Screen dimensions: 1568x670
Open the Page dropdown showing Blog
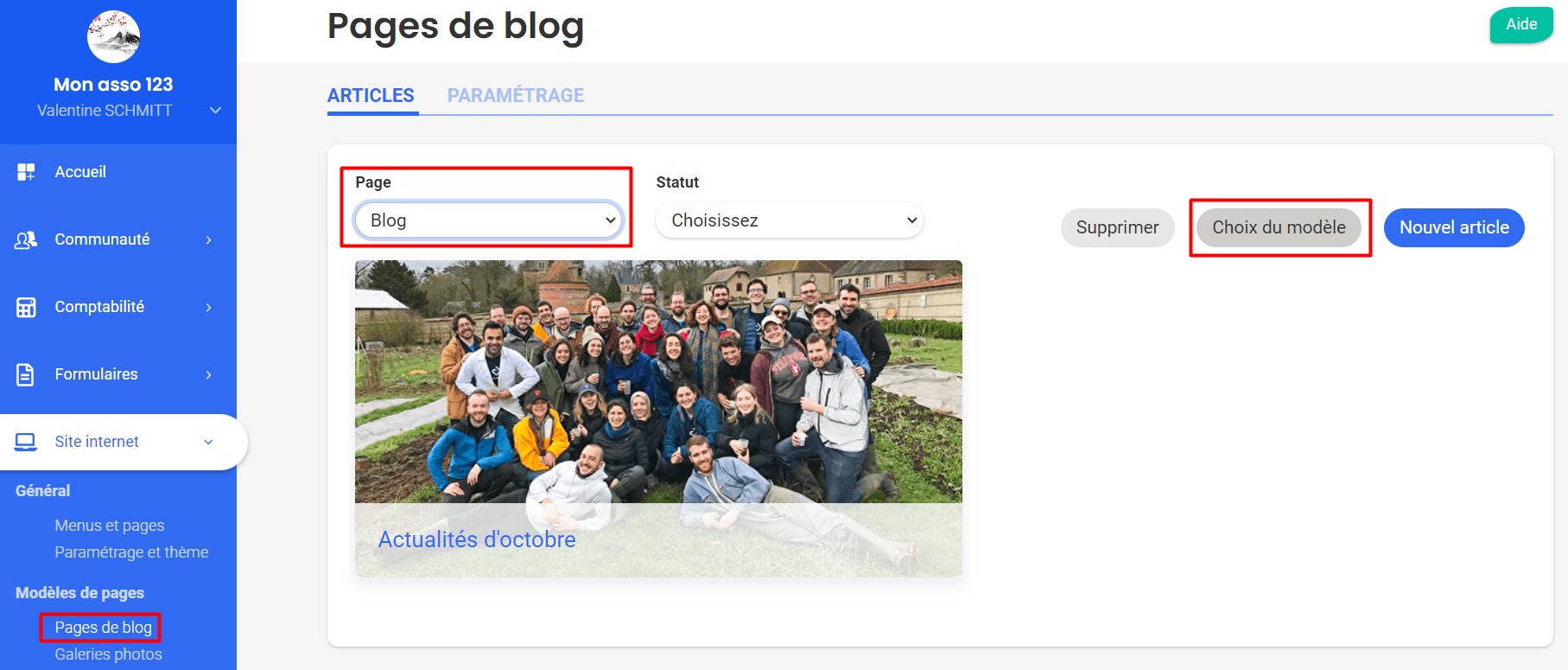coord(488,220)
